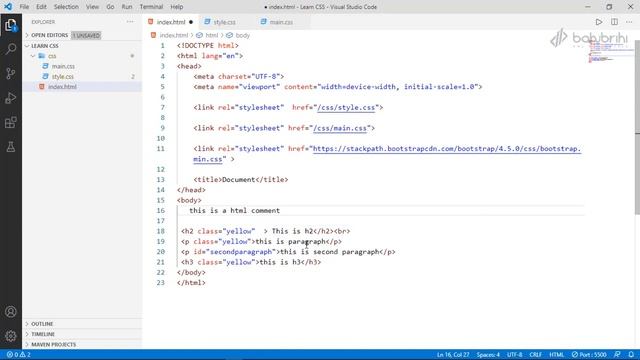Change encoding via UTF-8 status item
Image resolution: width=640 pixels, height=360 pixels.
pyautogui.click(x=514, y=355)
